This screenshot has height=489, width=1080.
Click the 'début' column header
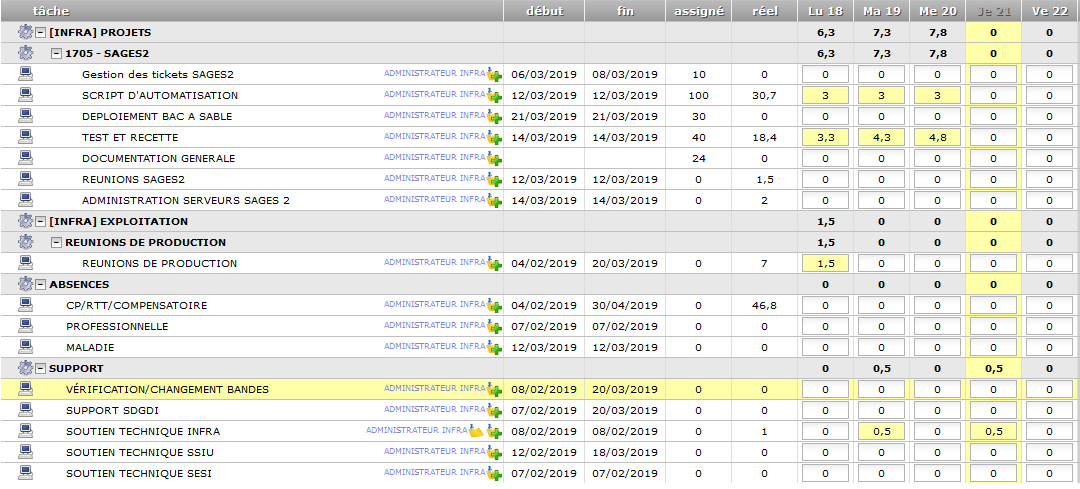[x=544, y=11]
